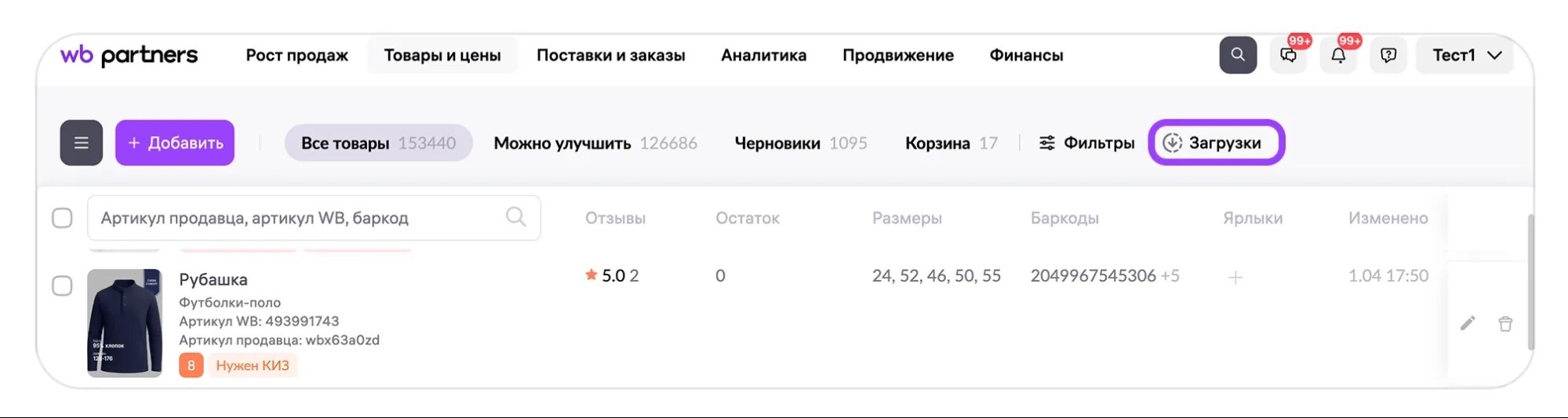Screen dimensions: 1568x418
Task: Open the Товары и цены menu
Action: (x=442, y=55)
